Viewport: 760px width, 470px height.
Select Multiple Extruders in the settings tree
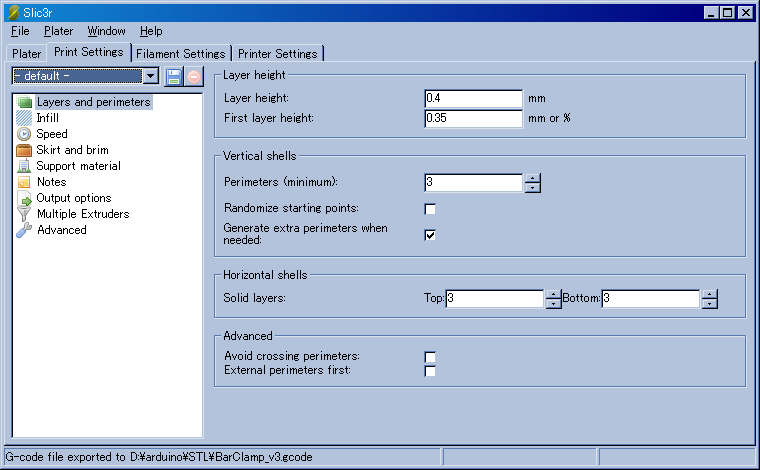coord(82,214)
